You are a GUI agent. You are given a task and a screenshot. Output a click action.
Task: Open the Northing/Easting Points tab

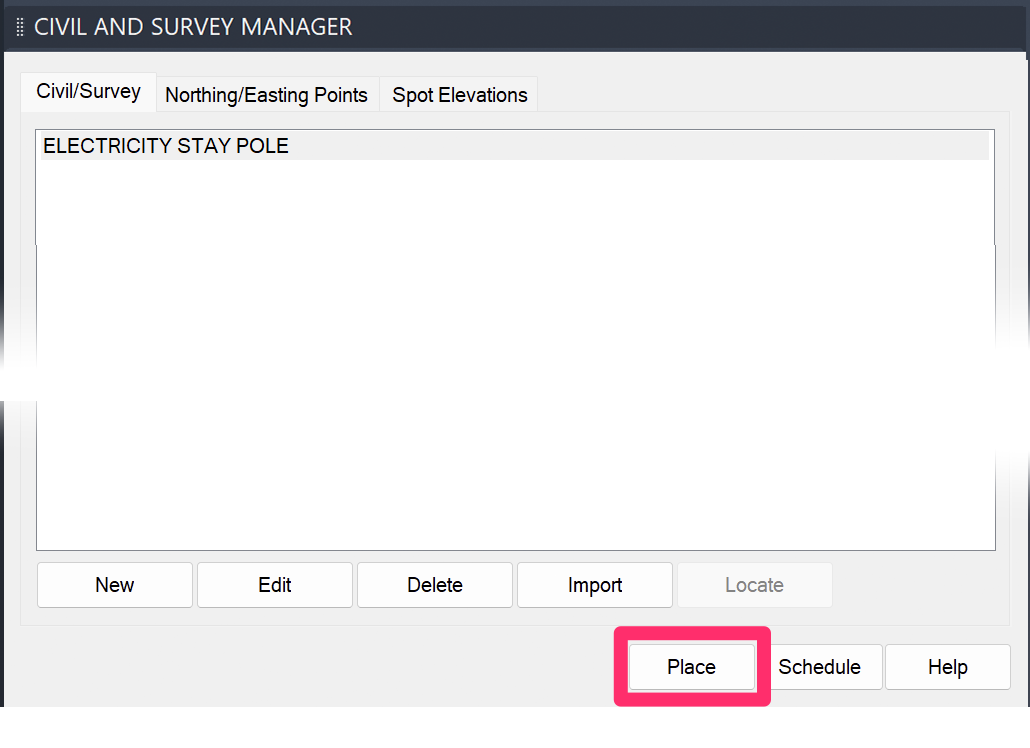click(x=266, y=95)
